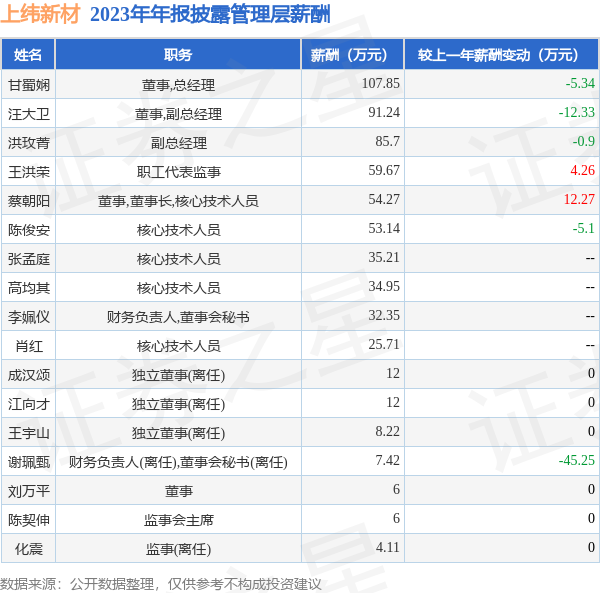Click the 职务 column header
The image size is (600, 593).
pyautogui.click(x=178, y=55)
